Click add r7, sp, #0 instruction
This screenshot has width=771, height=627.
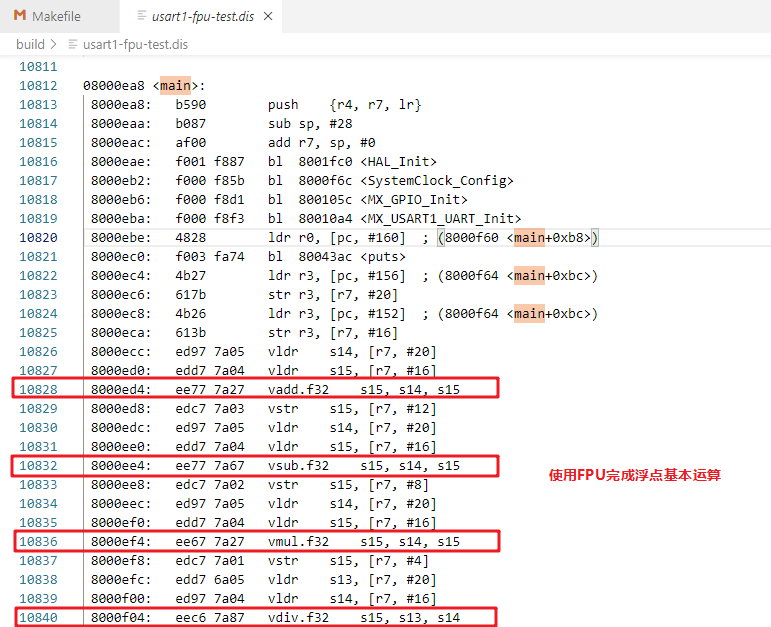(322, 143)
